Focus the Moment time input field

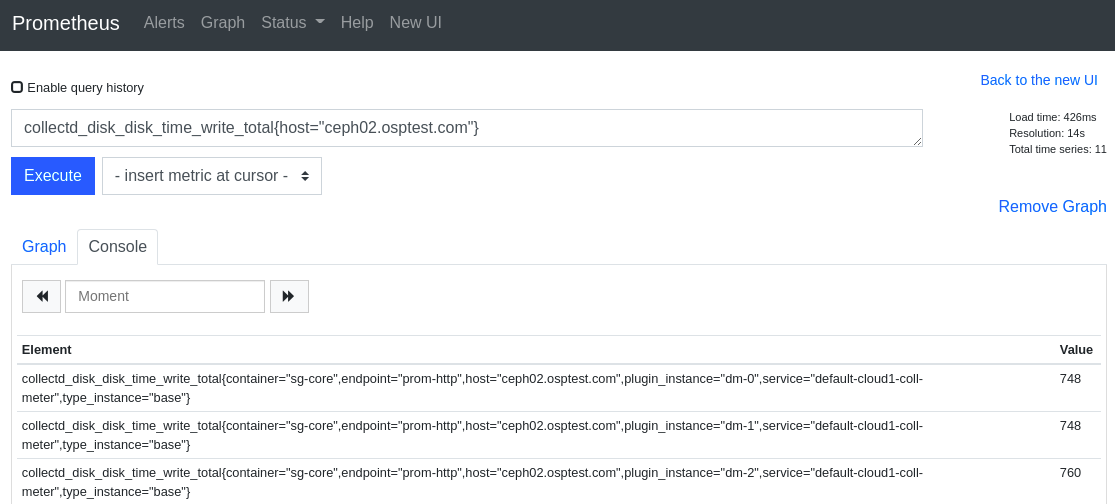point(165,296)
